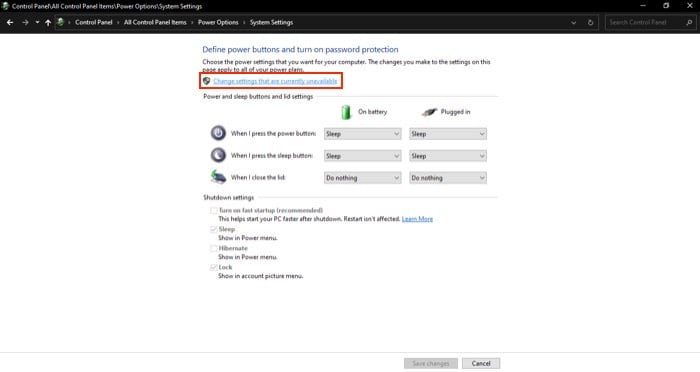700x372 pixels.
Task: Click the laptop lid icon
Action: coord(218,177)
